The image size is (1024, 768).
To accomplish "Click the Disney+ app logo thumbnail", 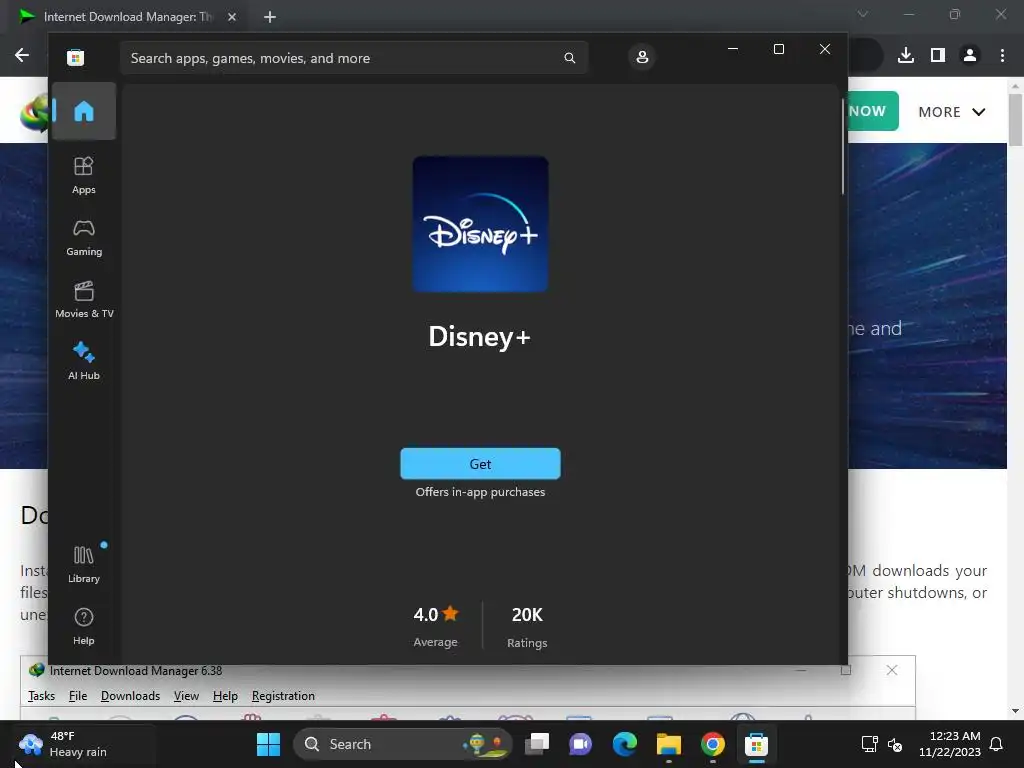I will pyautogui.click(x=480, y=224).
